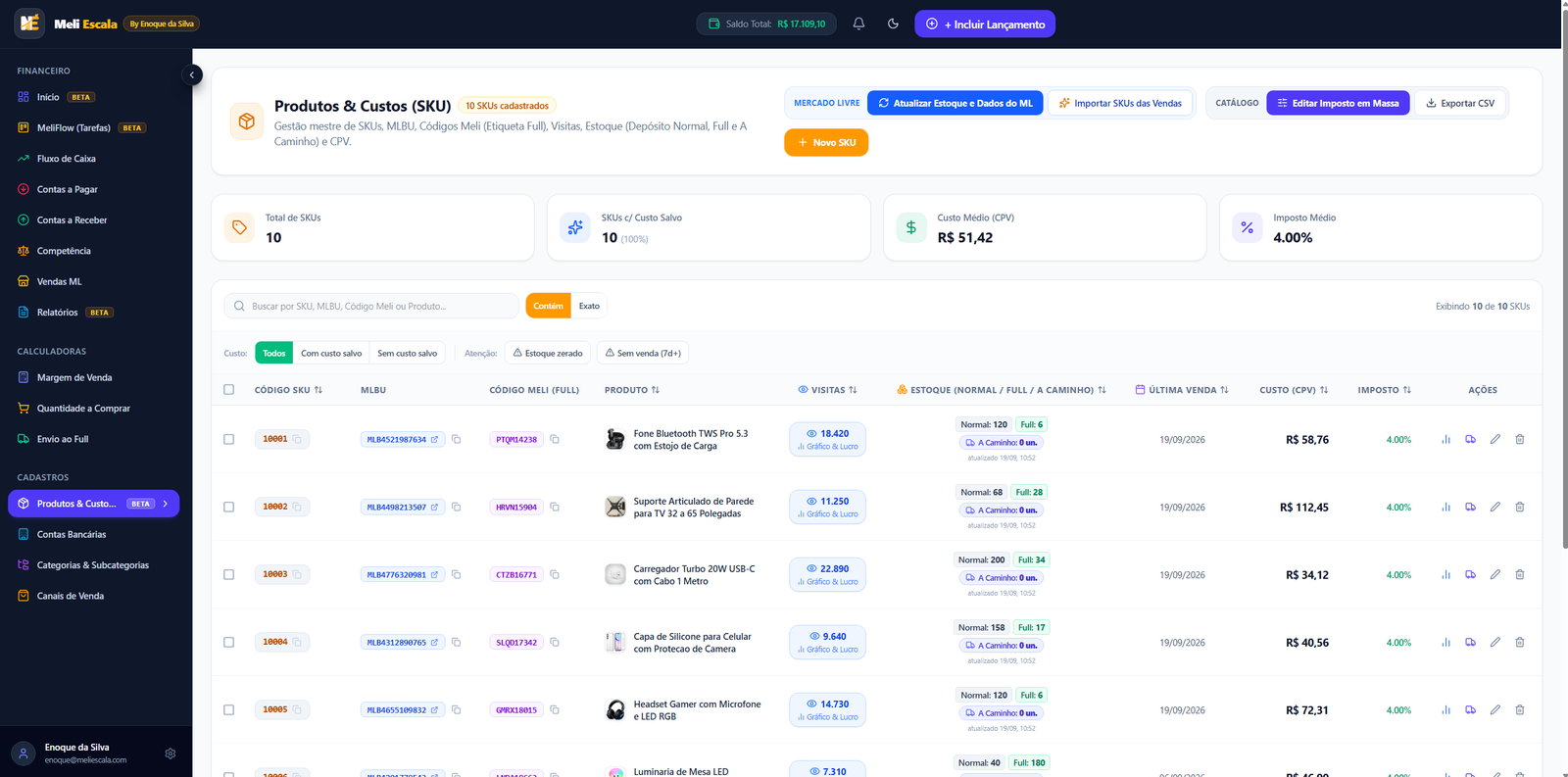Click truck icon in SKU 10002 row

click(1470, 507)
